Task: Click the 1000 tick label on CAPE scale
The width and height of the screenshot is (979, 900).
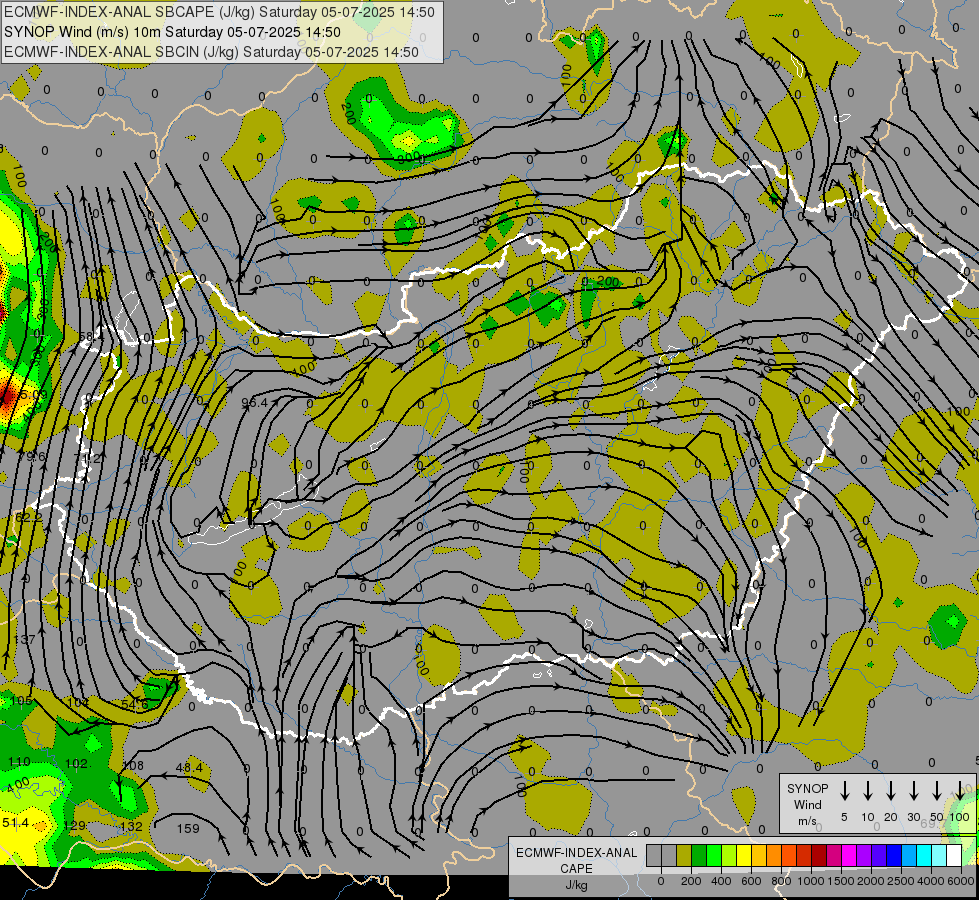Action: click(810, 881)
